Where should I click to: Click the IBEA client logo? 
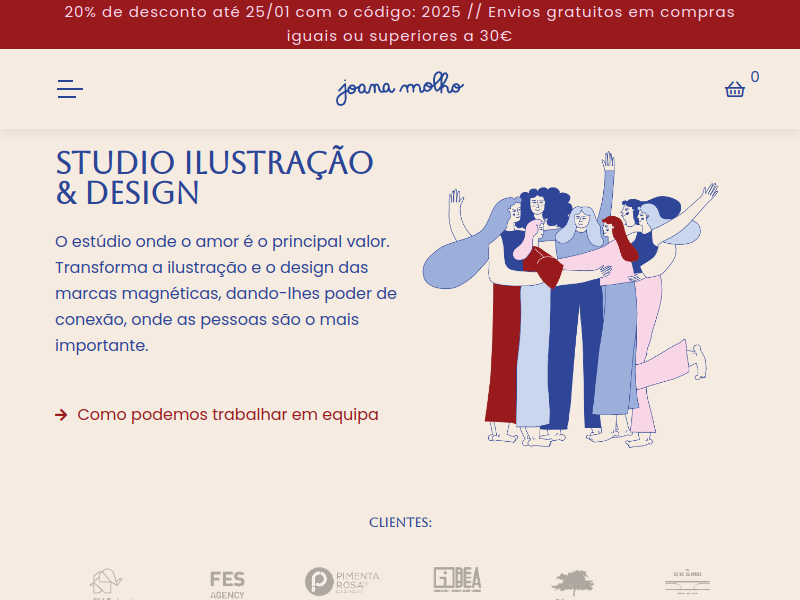pyautogui.click(x=457, y=580)
